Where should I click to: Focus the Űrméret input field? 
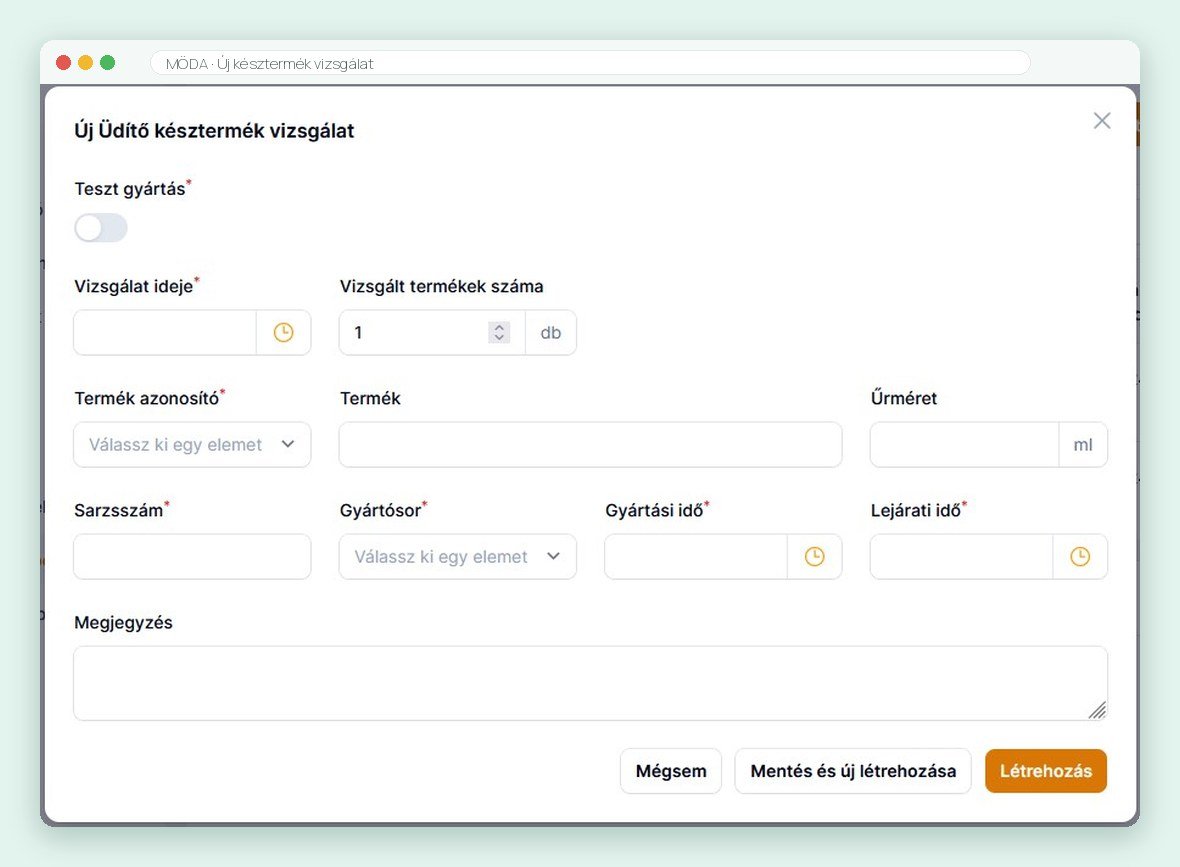coord(965,445)
